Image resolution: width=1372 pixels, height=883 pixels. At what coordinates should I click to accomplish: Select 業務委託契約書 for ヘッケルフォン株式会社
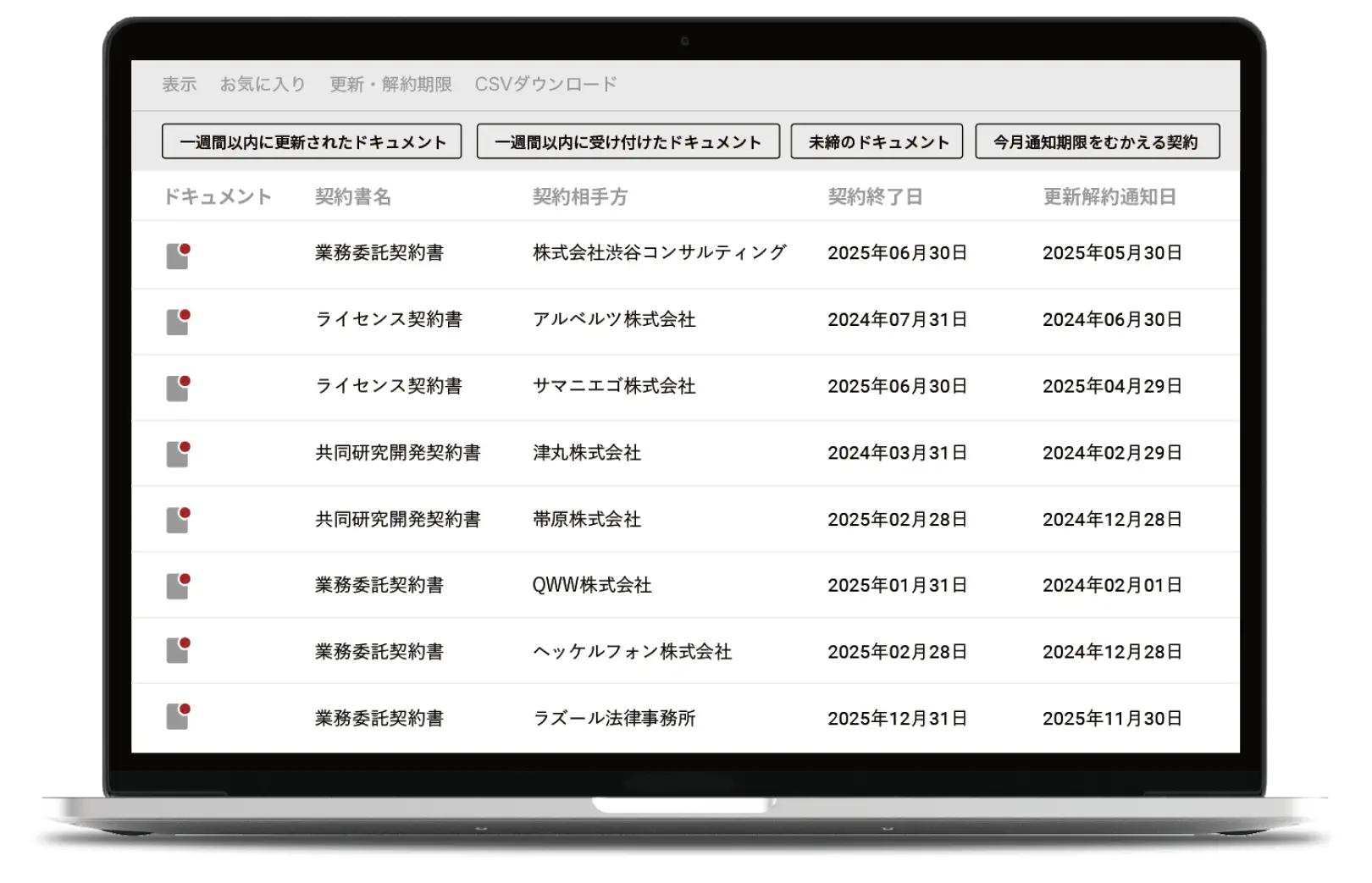click(379, 652)
